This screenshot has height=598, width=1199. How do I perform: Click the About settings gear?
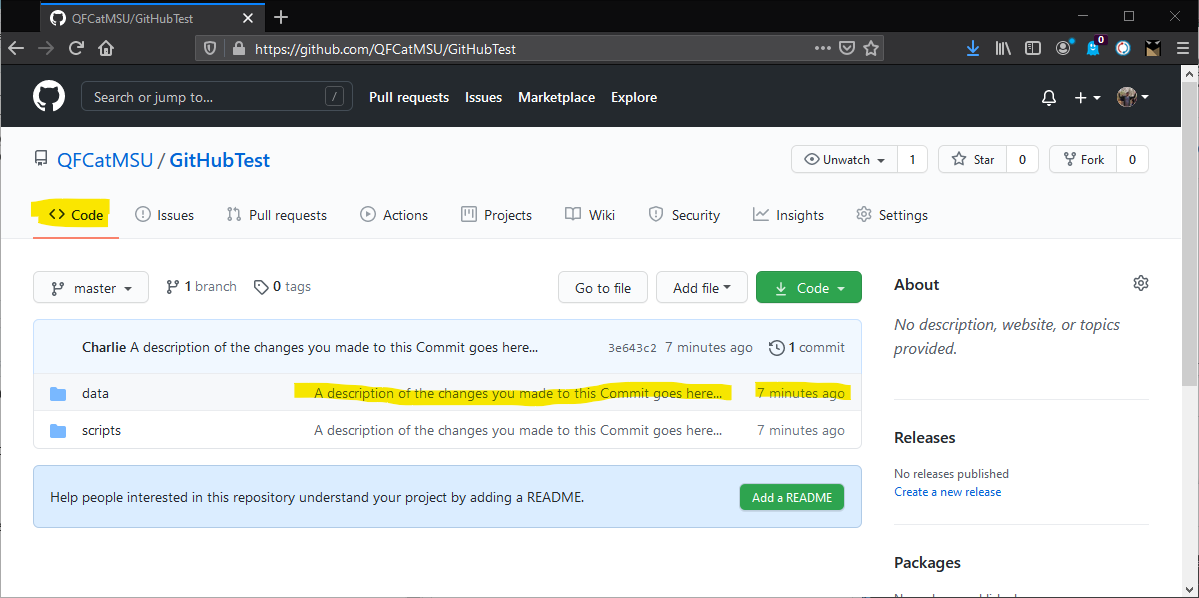1140,283
